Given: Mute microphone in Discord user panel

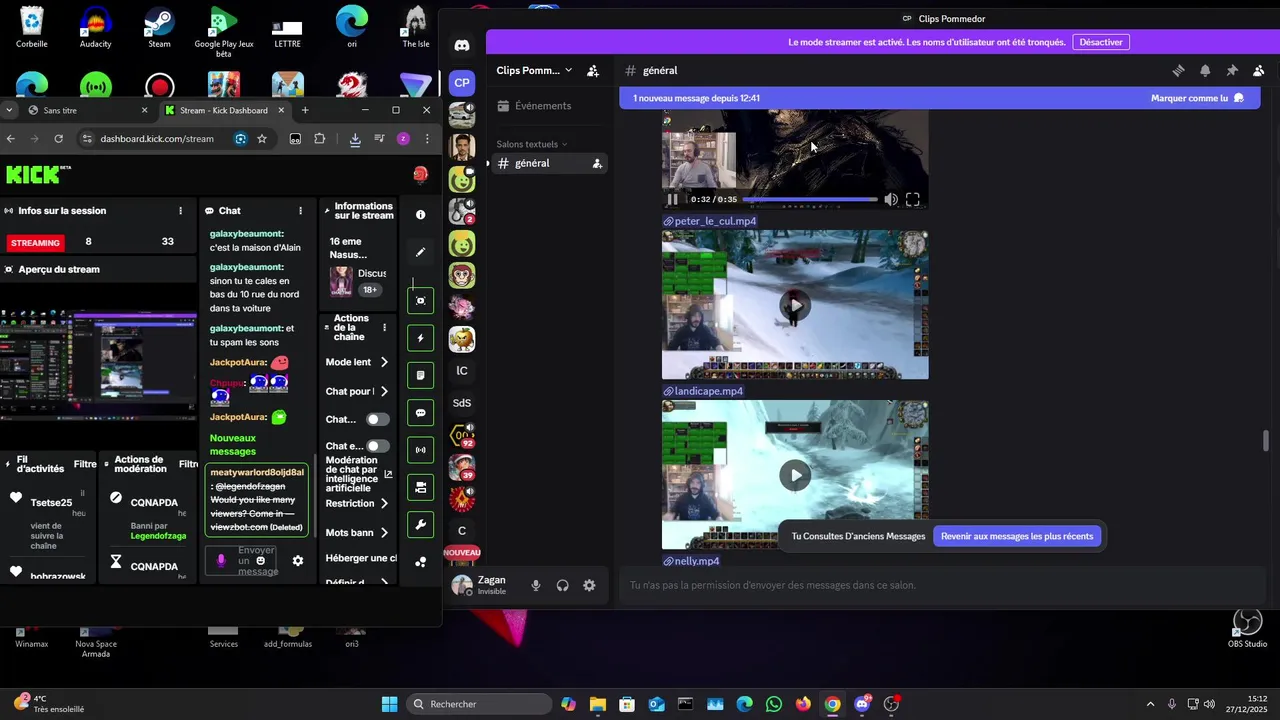Looking at the screenshot, I should (536, 585).
